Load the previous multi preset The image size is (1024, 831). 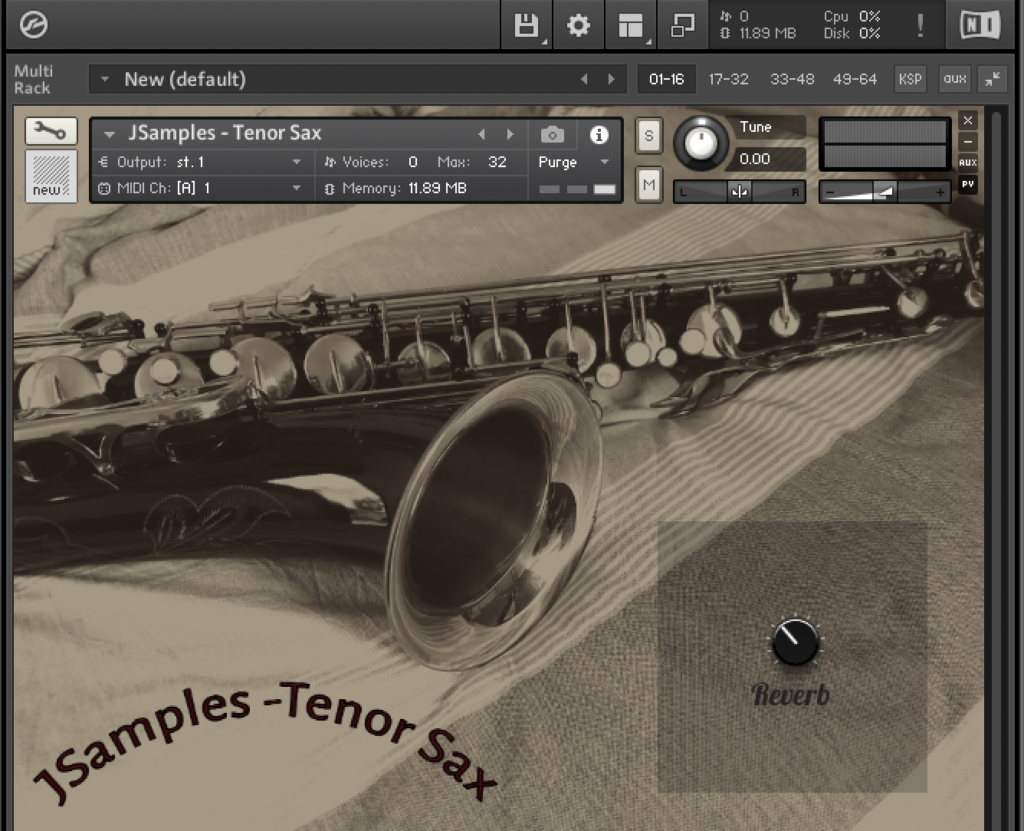coord(584,79)
